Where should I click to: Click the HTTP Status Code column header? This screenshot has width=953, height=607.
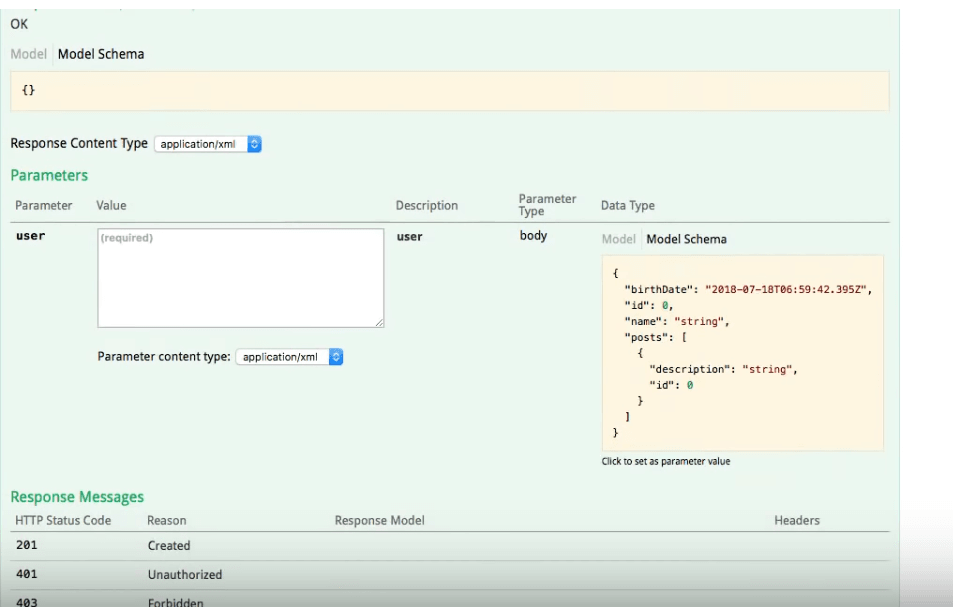63,520
